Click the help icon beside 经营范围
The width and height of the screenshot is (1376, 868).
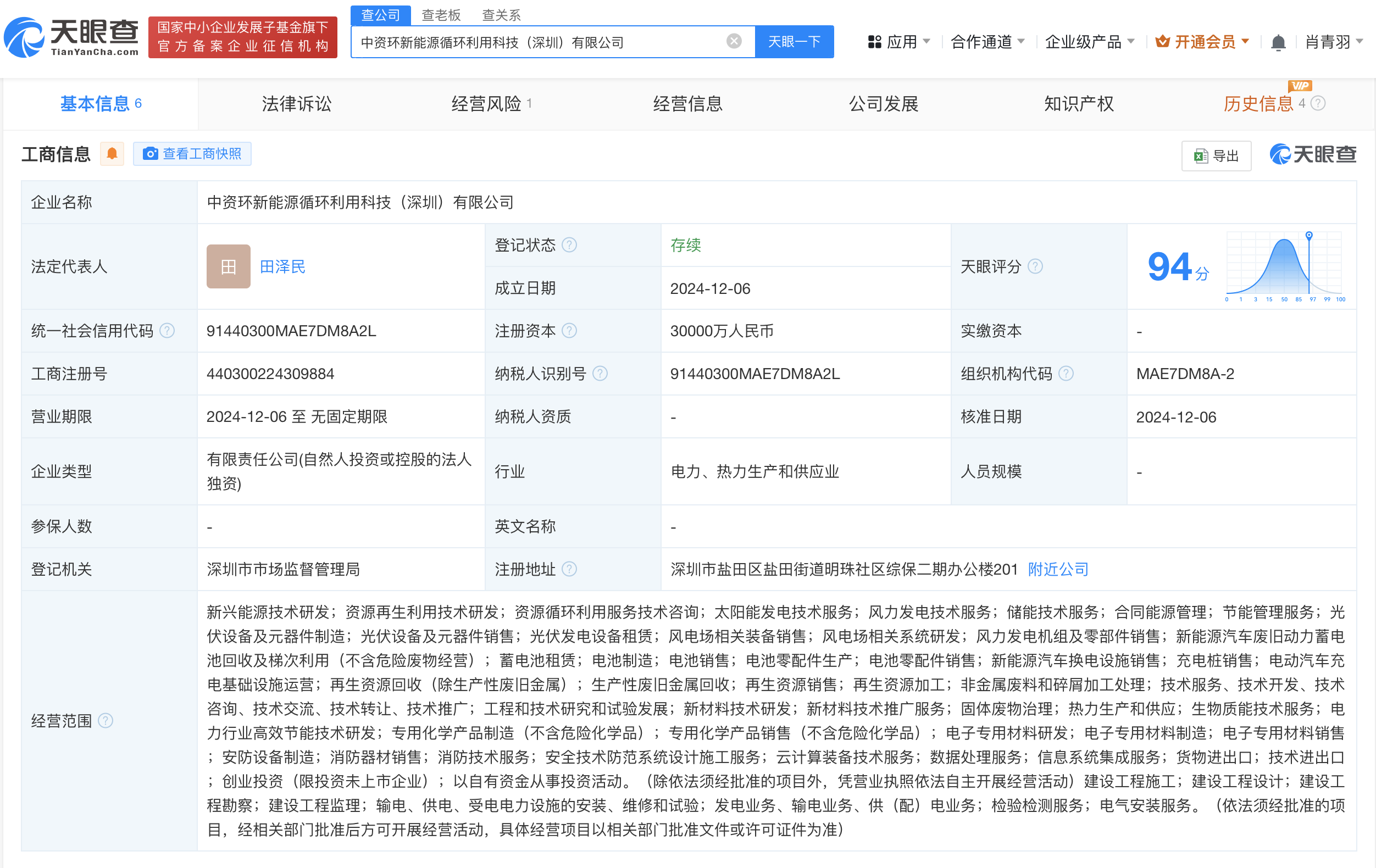coord(105,721)
